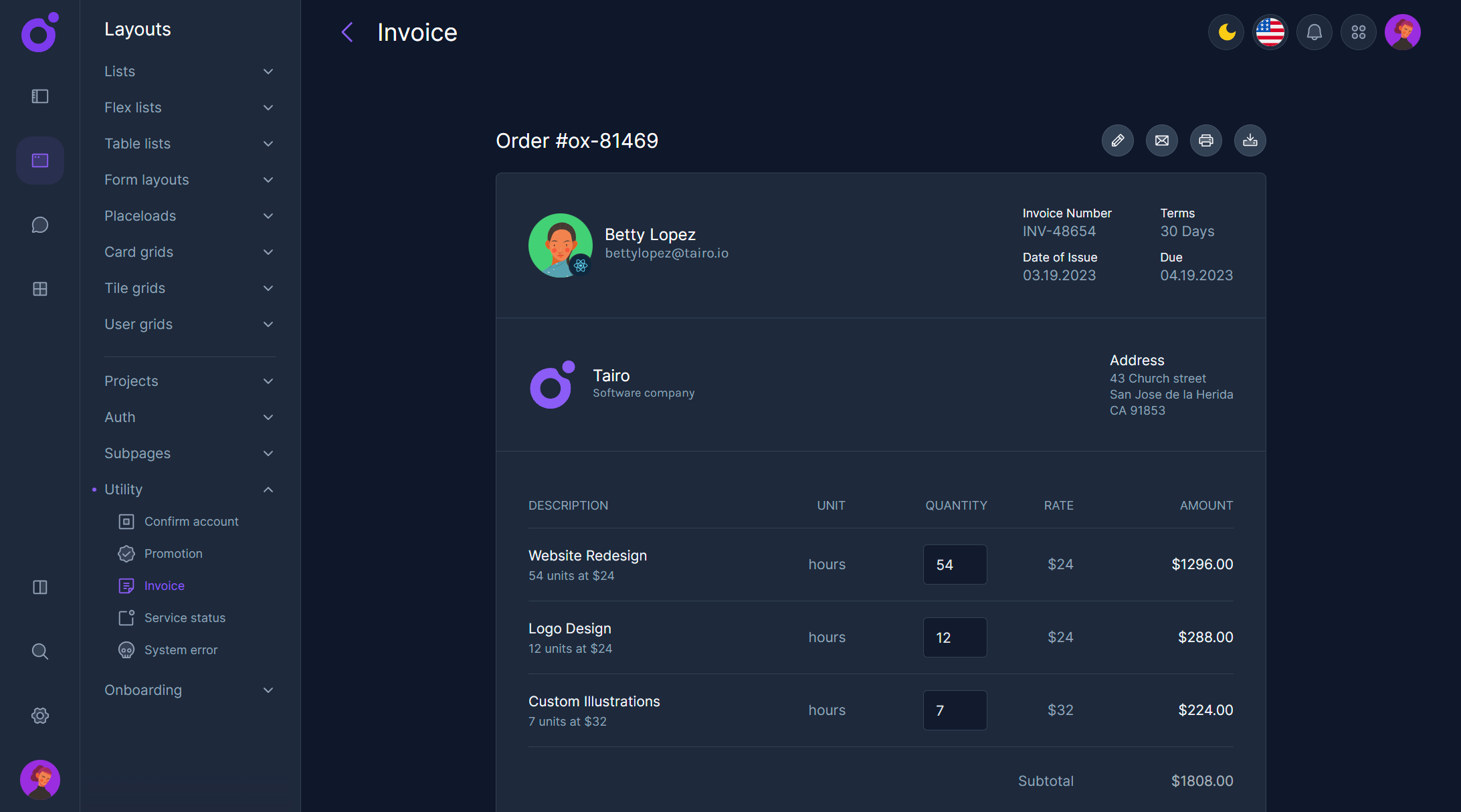The height and width of the screenshot is (812, 1461).
Task: Open the invoice edit pencil icon
Action: pos(1118,140)
